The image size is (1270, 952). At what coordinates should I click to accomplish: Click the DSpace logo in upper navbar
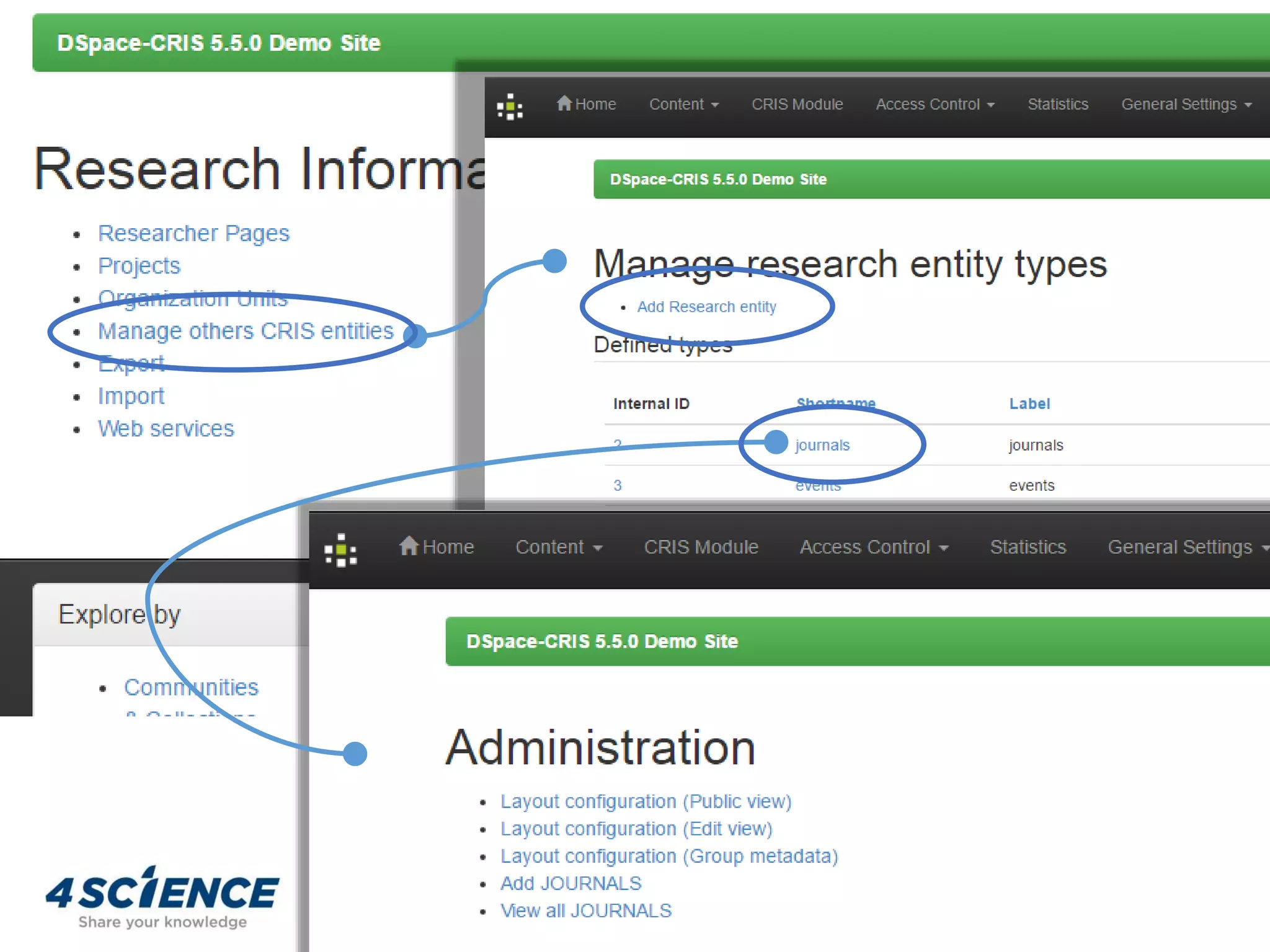(510, 107)
